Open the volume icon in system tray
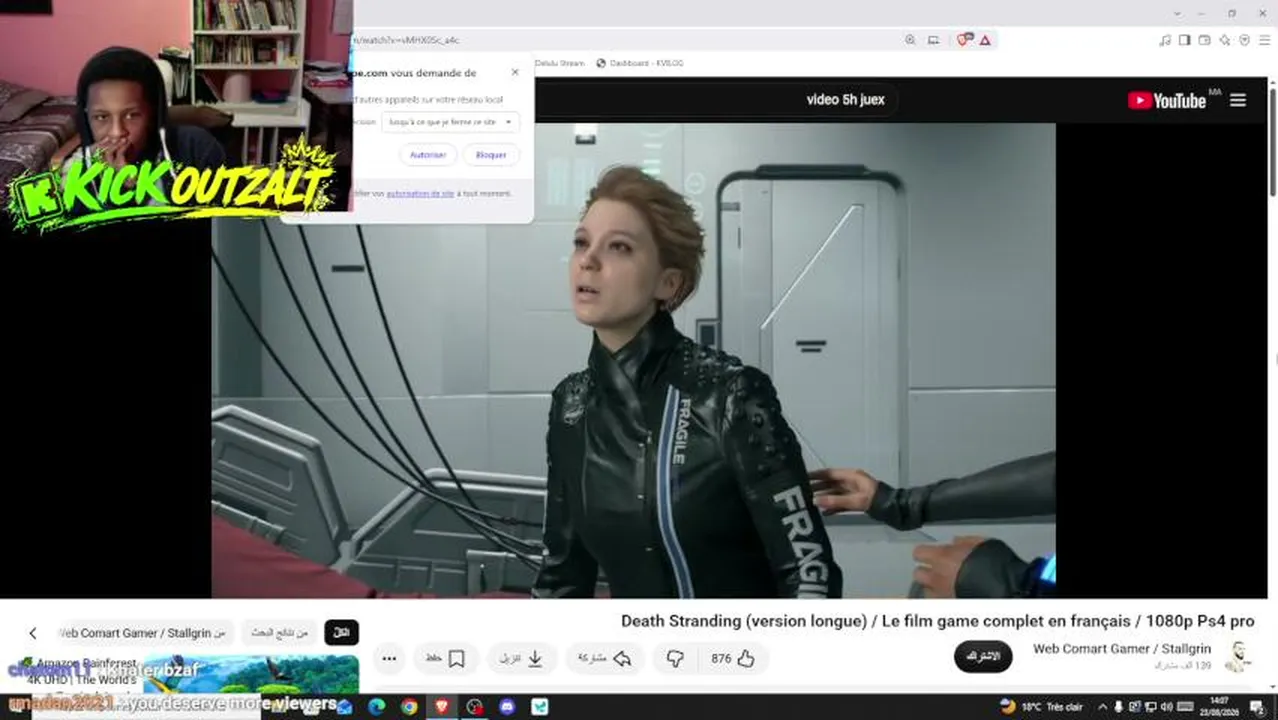The height and width of the screenshot is (720, 1278). click(x=1166, y=707)
